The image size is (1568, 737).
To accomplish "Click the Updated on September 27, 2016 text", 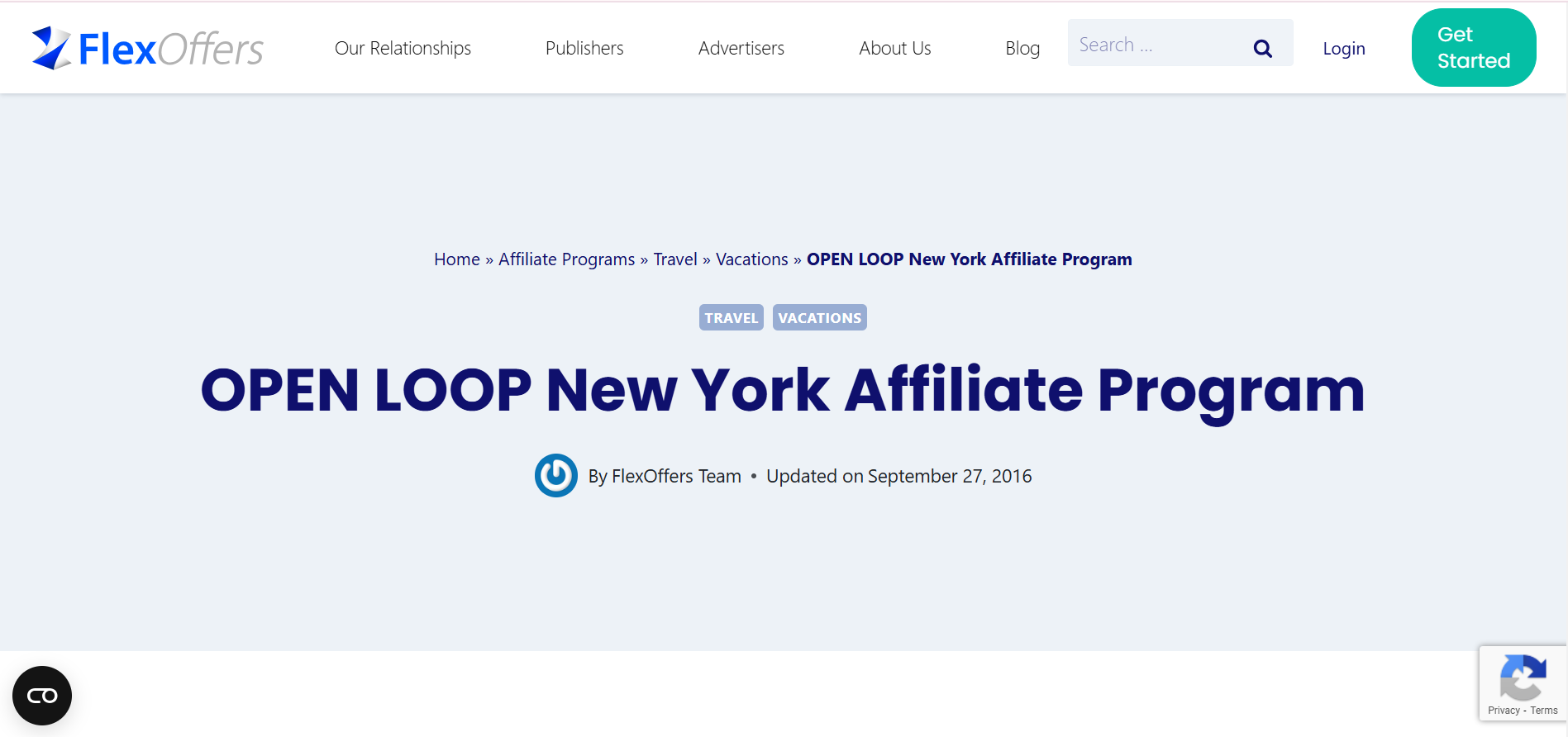I will pos(899,476).
